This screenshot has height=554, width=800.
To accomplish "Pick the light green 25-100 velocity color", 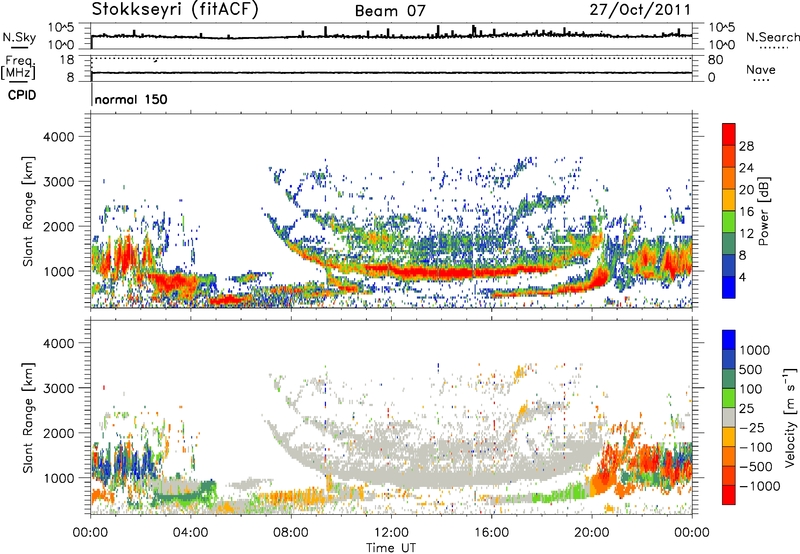I will pos(729,398).
